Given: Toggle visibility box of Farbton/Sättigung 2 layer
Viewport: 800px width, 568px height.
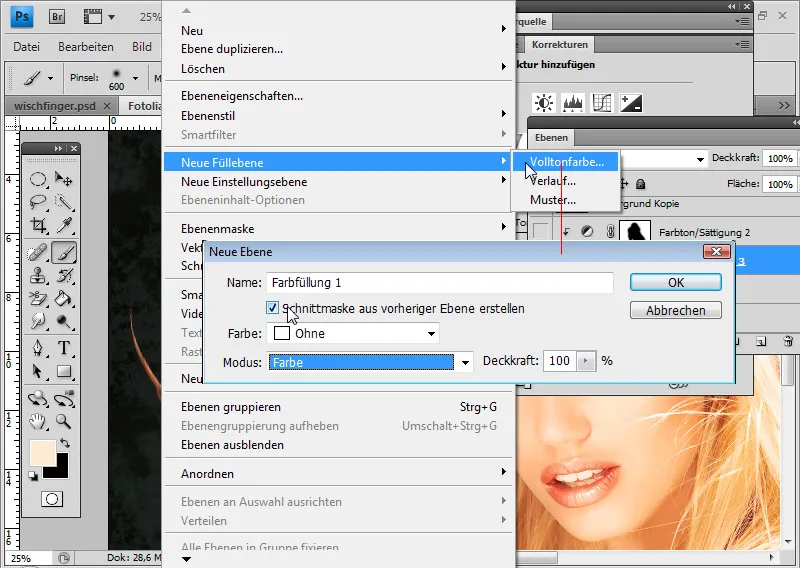Looking at the screenshot, I should pos(540,232).
